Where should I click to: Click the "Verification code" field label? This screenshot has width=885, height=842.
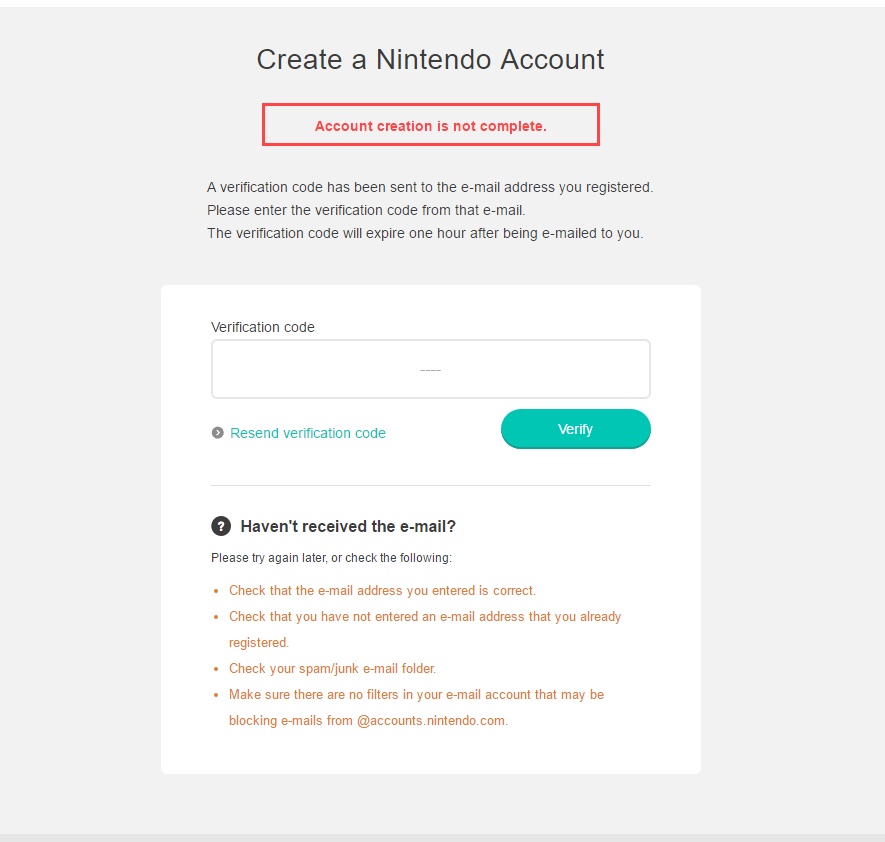click(263, 327)
